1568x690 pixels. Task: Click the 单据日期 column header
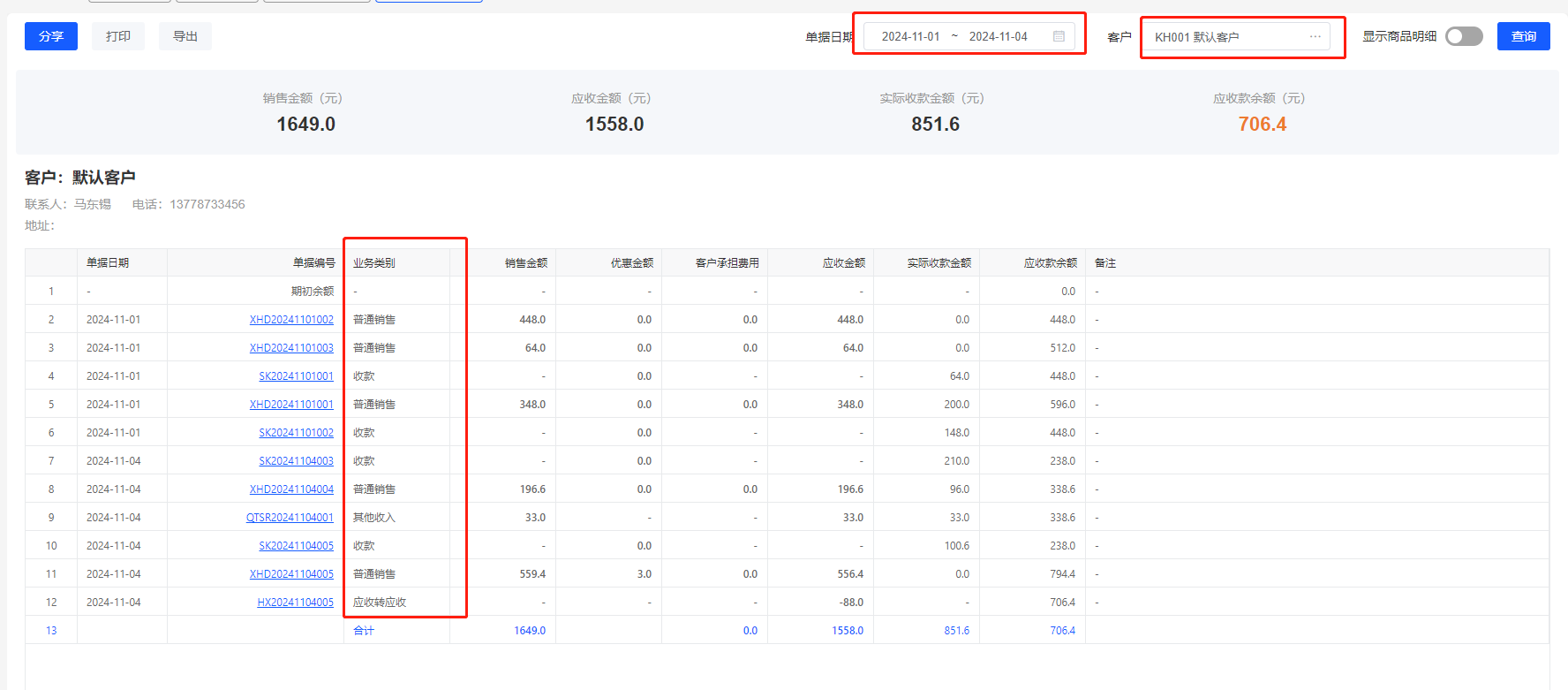pyautogui.click(x=108, y=263)
